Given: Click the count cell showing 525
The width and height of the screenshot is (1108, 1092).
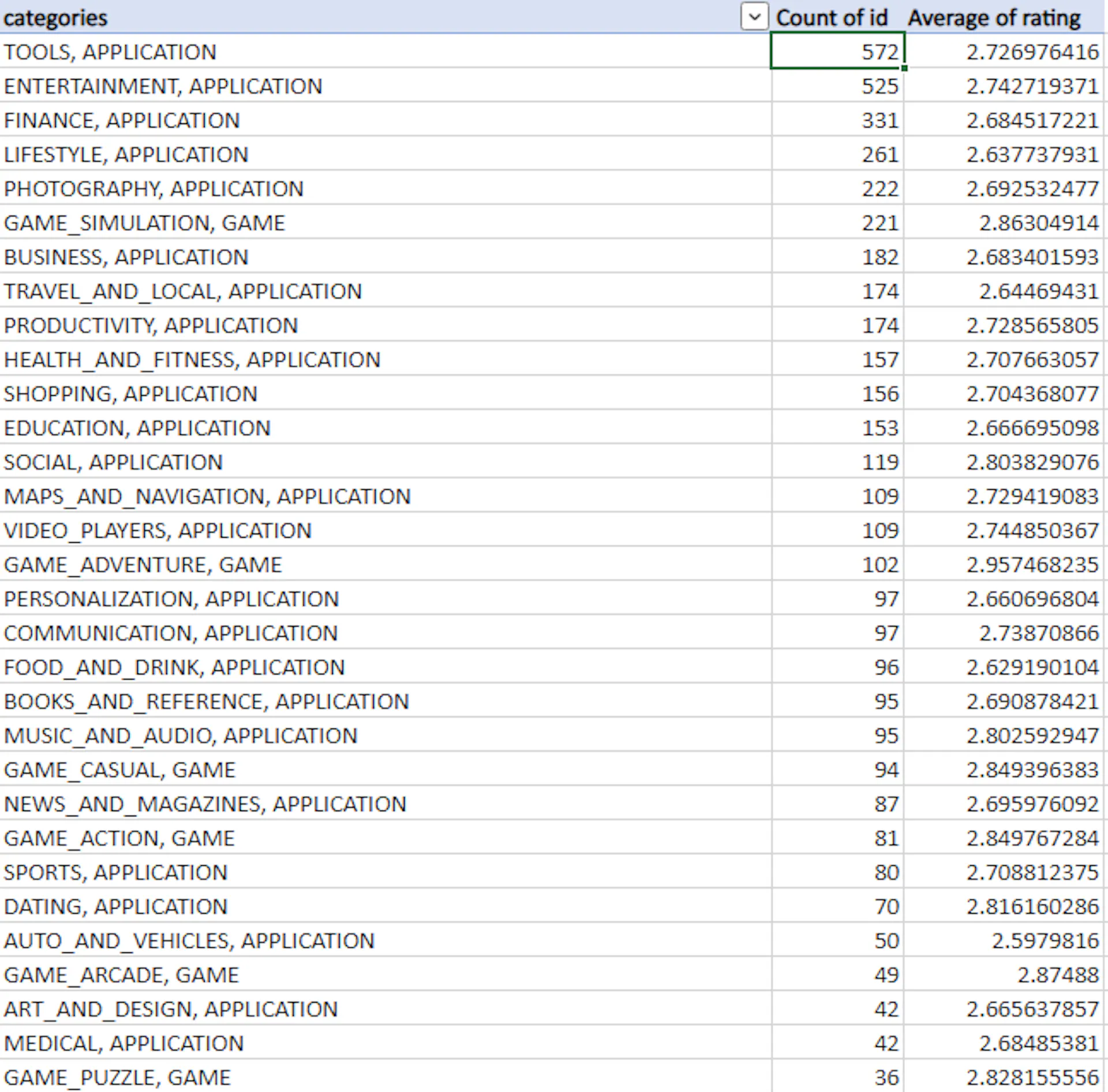Looking at the screenshot, I should click(837, 86).
